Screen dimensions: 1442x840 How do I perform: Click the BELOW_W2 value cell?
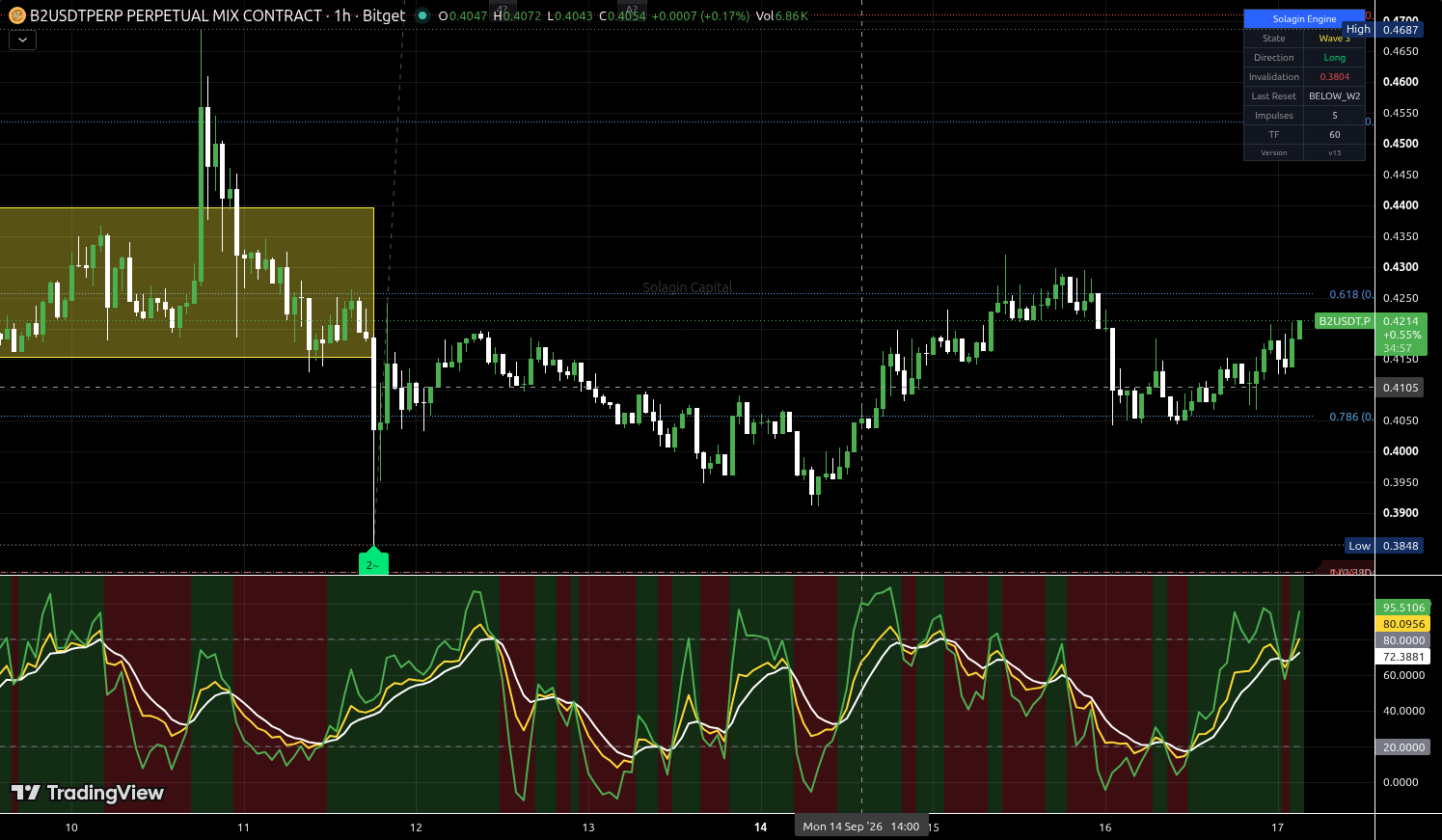pyautogui.click(x=1334, y=96)
